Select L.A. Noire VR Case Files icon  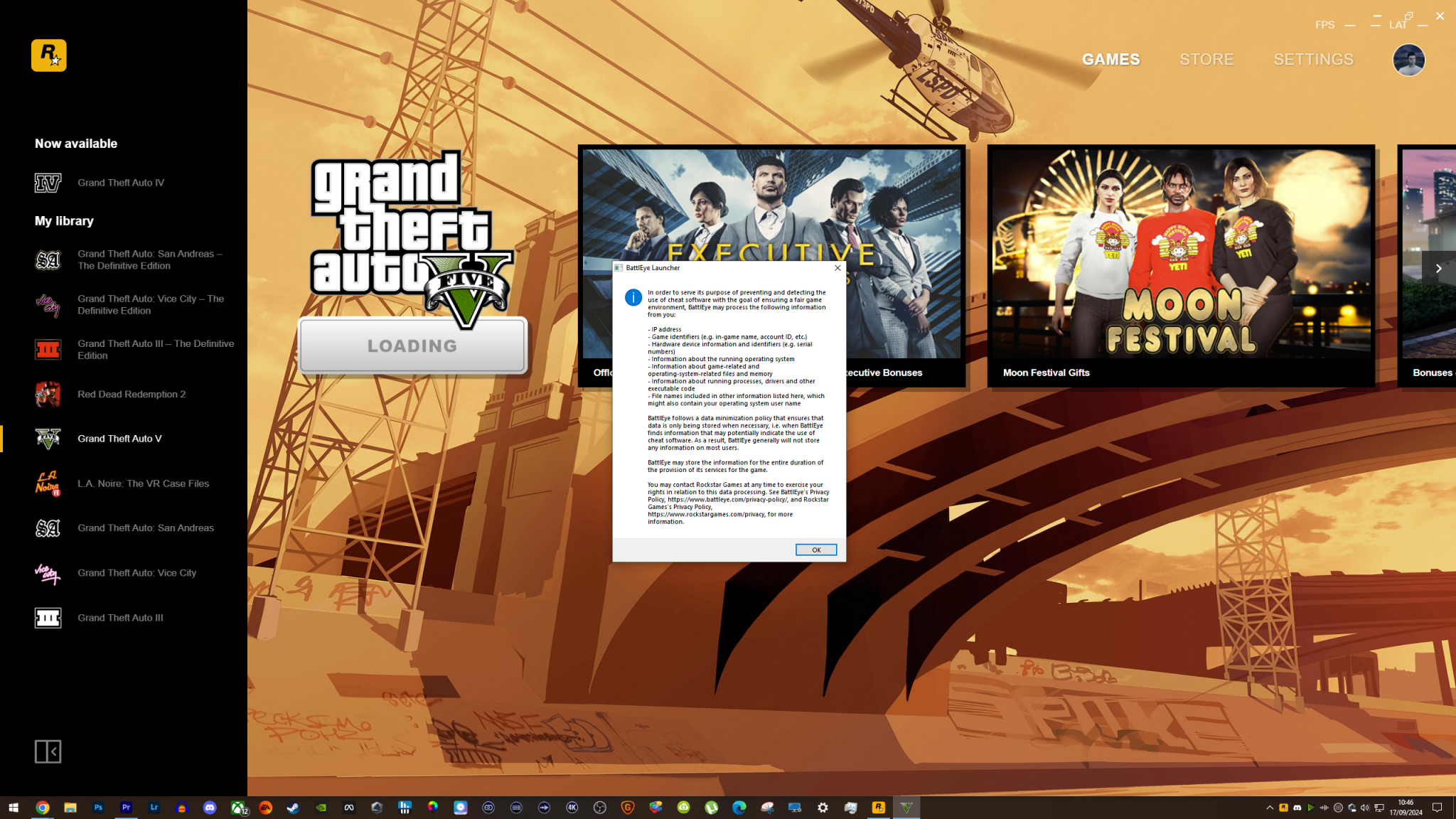48,483
